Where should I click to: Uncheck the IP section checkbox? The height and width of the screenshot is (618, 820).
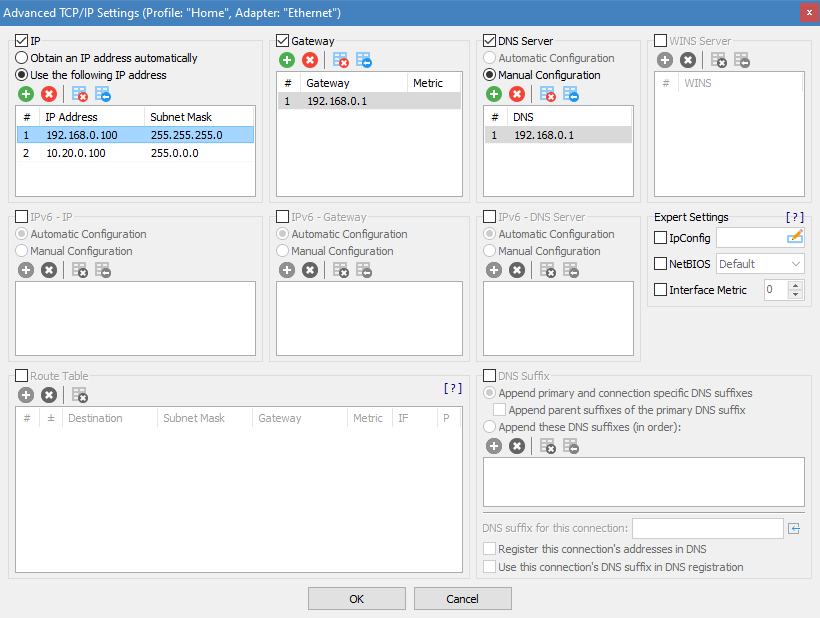(x=21, y=41)
